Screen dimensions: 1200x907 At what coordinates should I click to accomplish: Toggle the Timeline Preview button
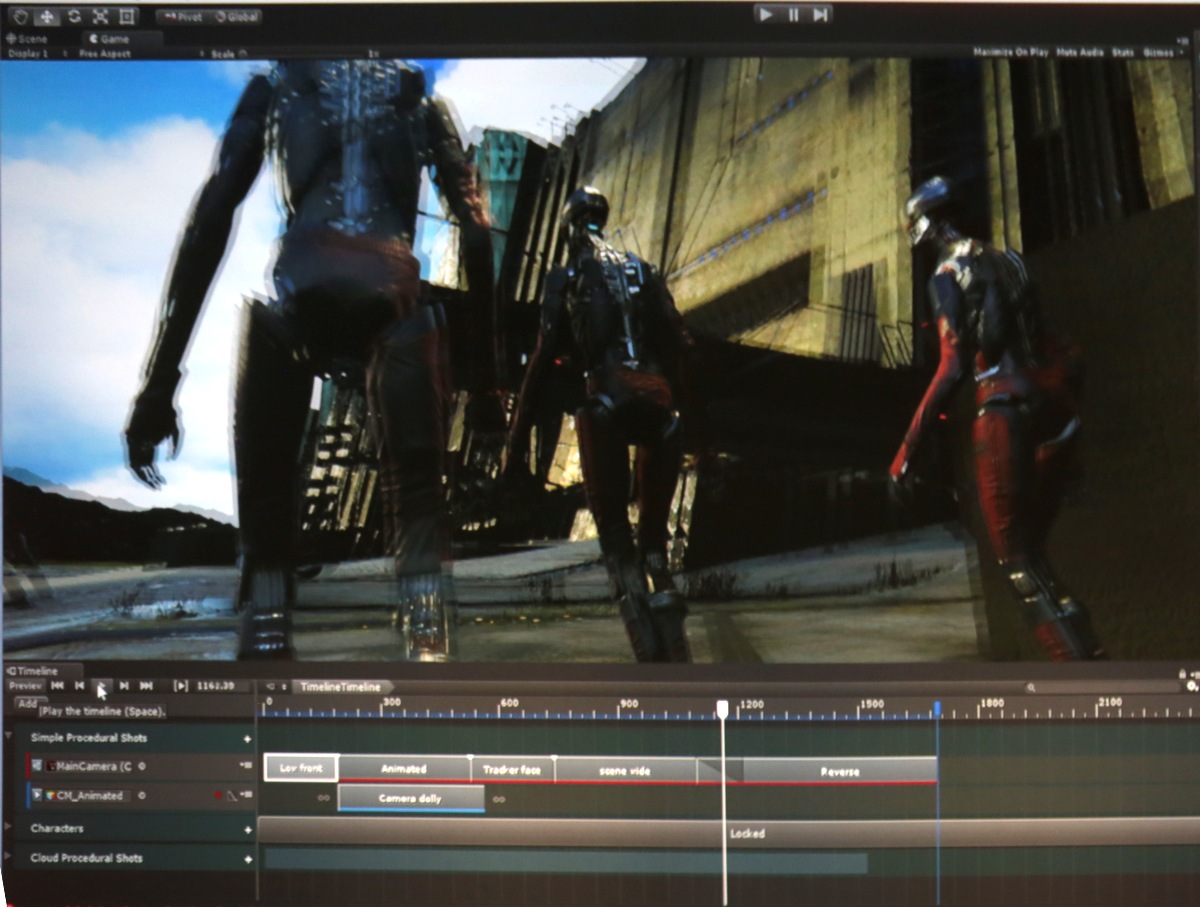(x=25, y=686)
